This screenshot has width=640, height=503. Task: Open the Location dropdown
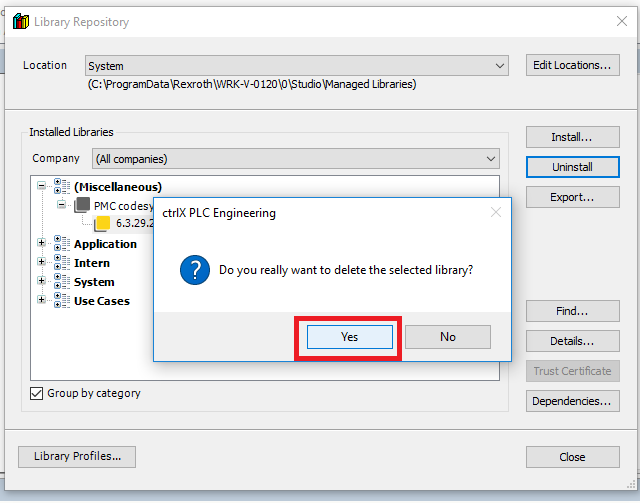(500, 66)
